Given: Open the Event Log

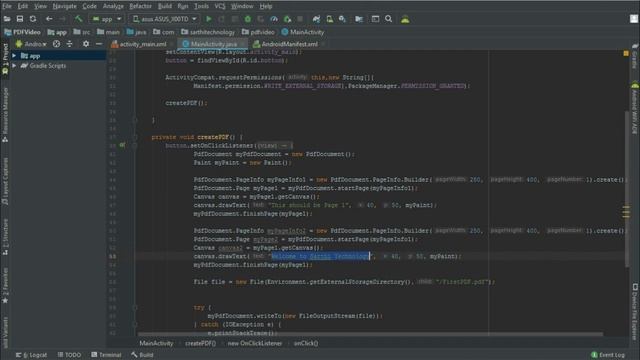Looking at the screenshot, I should 608,355.
